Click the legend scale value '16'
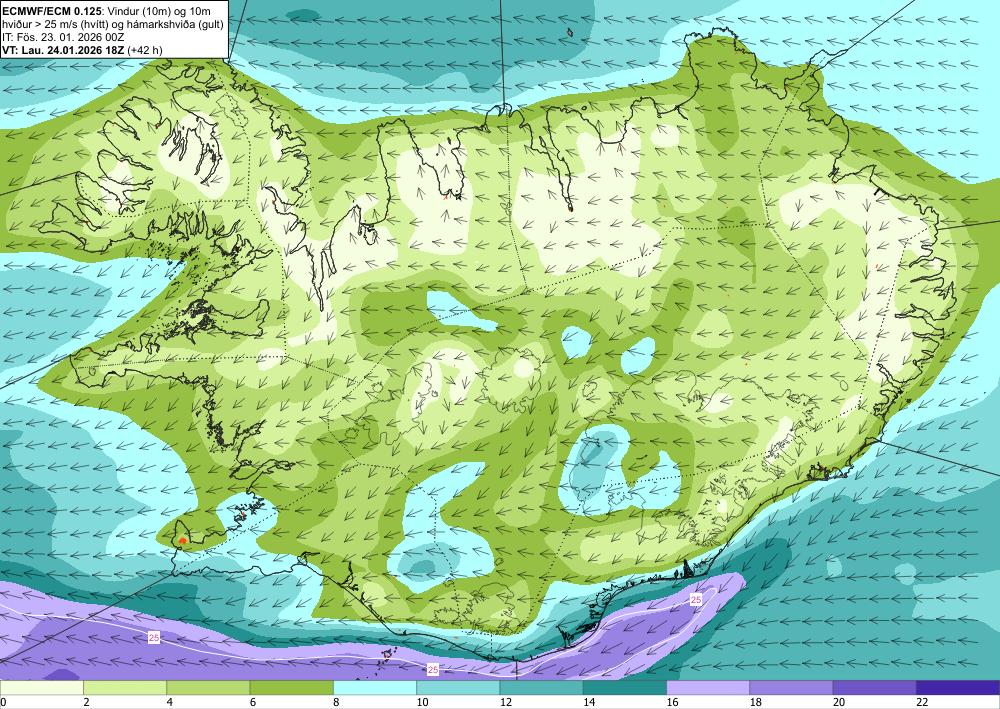 click(672, 703)
